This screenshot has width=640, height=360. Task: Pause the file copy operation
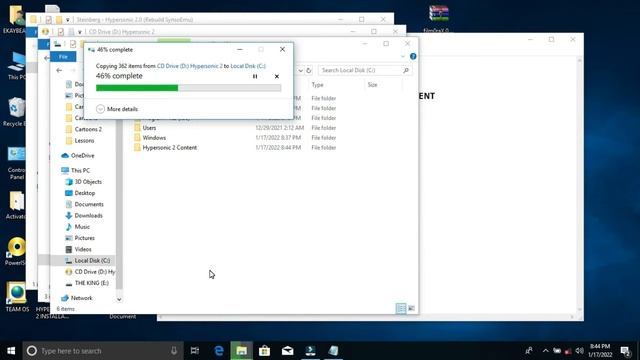(x=255, y=76)
